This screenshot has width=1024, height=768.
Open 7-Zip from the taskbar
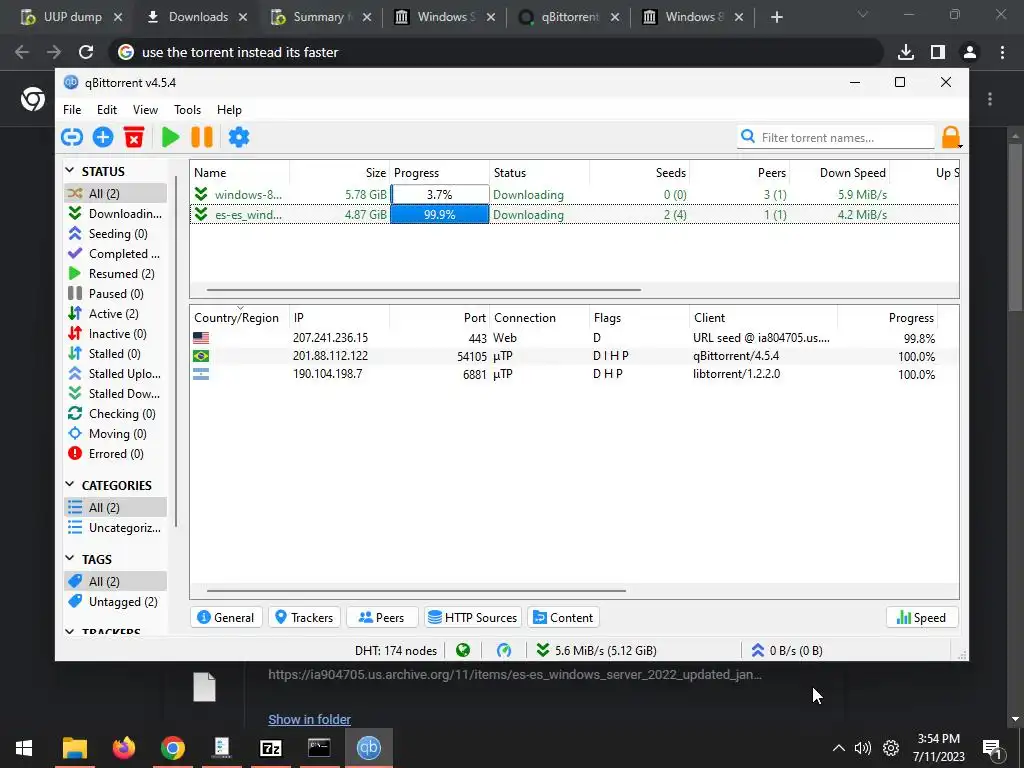[x=270, y=748]
